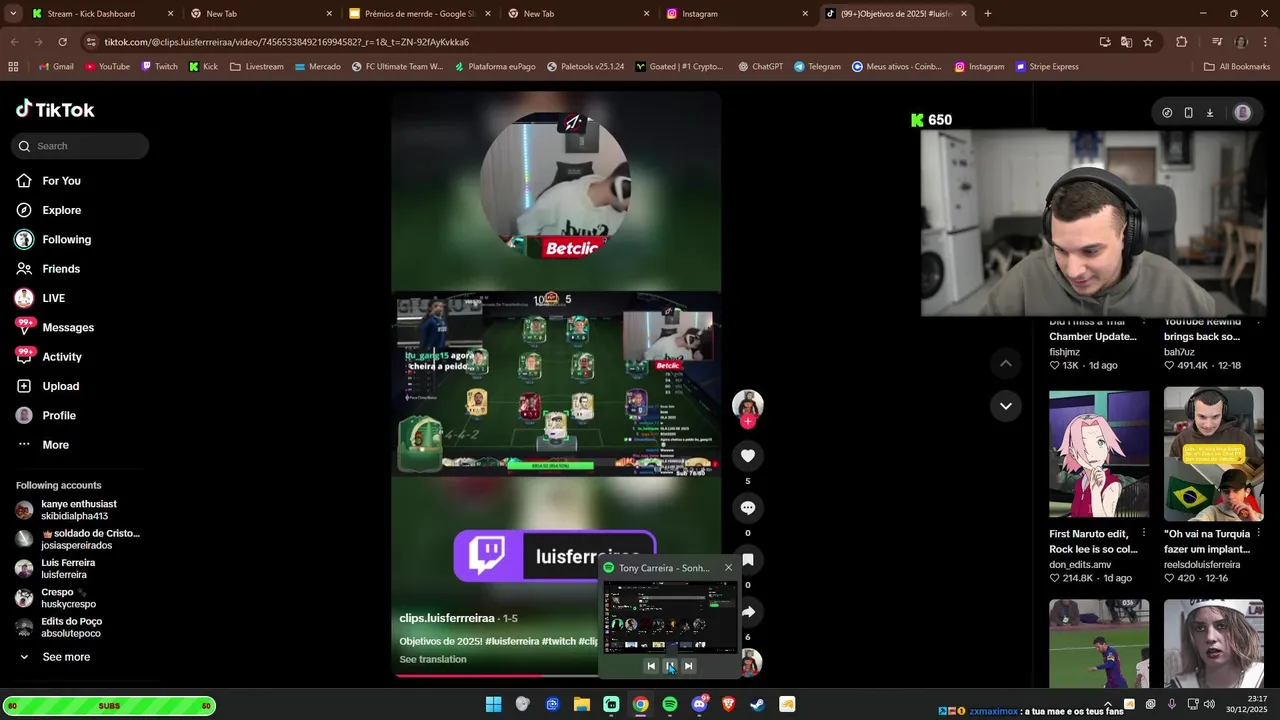This screenshot has height=720, width=1280.
Task: Open clips.luisferrreiraa creator name
Action: click(x=447, y=618)
